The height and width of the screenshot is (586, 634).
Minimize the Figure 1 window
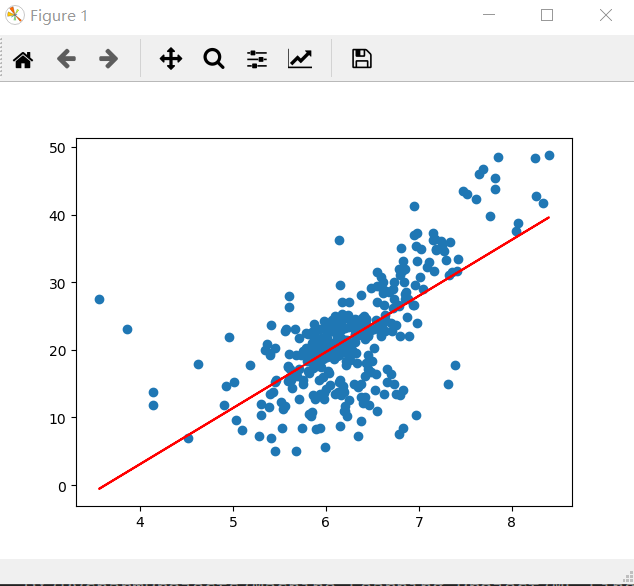pyautogui.click(x=489, y=15)
